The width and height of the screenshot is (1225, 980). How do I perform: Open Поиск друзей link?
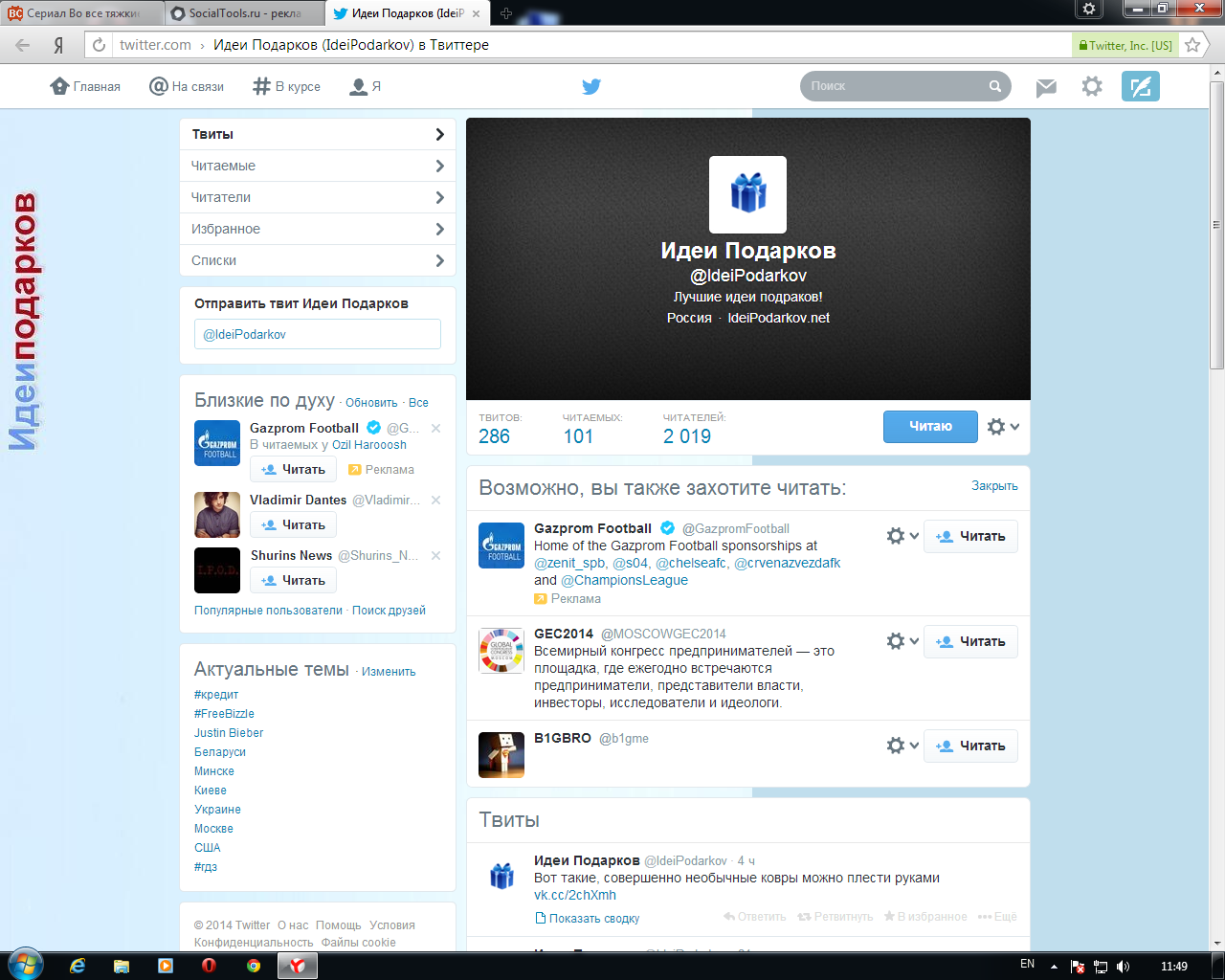coord(389,611)
